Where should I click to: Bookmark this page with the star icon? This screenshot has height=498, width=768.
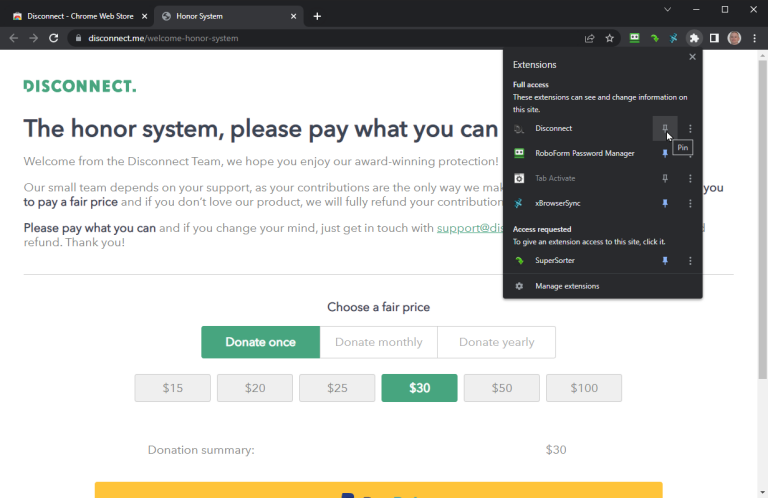610,38
